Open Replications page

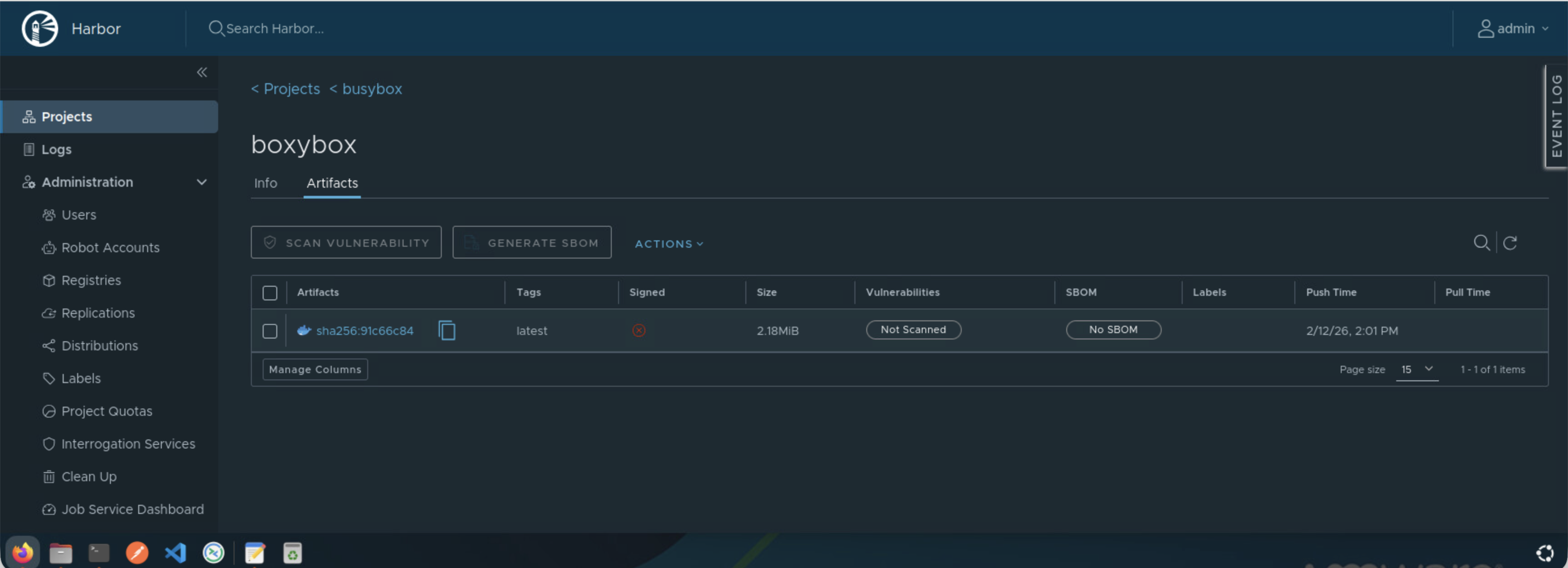coord(98,313)
